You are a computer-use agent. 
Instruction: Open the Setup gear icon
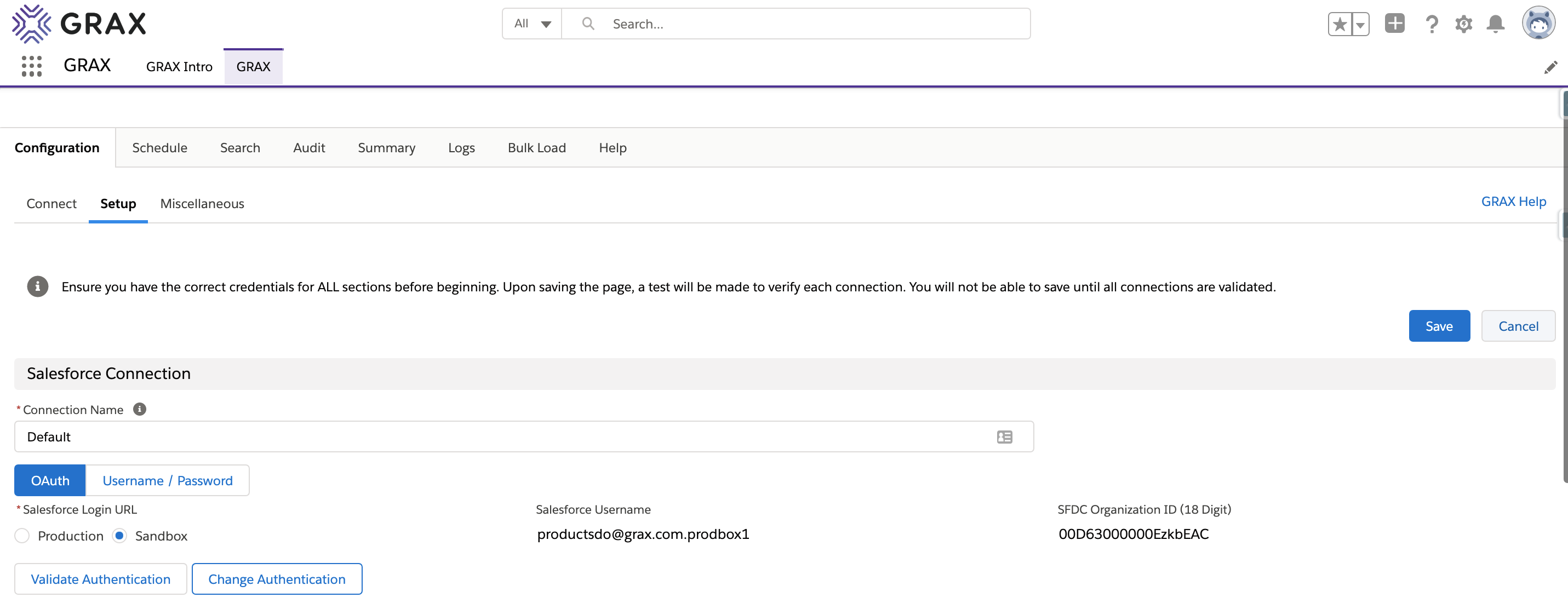(x=1463, y=24)
